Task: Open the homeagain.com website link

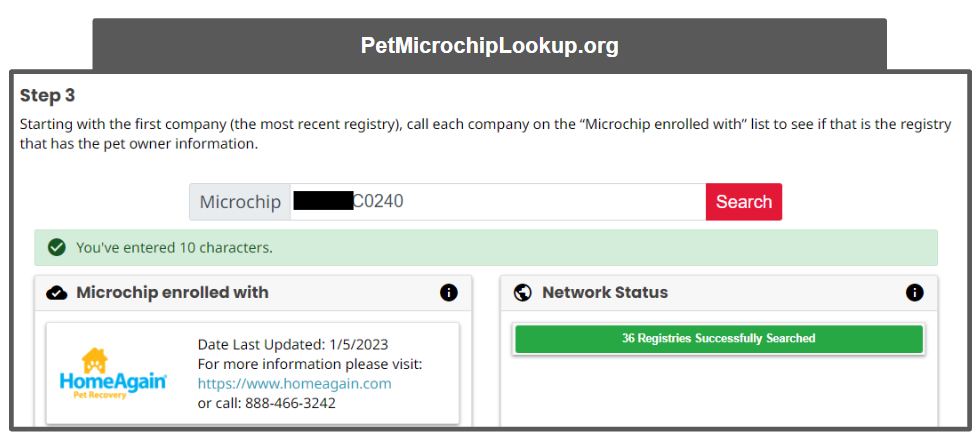Action: pyautogui.click(x=294, y=383)
